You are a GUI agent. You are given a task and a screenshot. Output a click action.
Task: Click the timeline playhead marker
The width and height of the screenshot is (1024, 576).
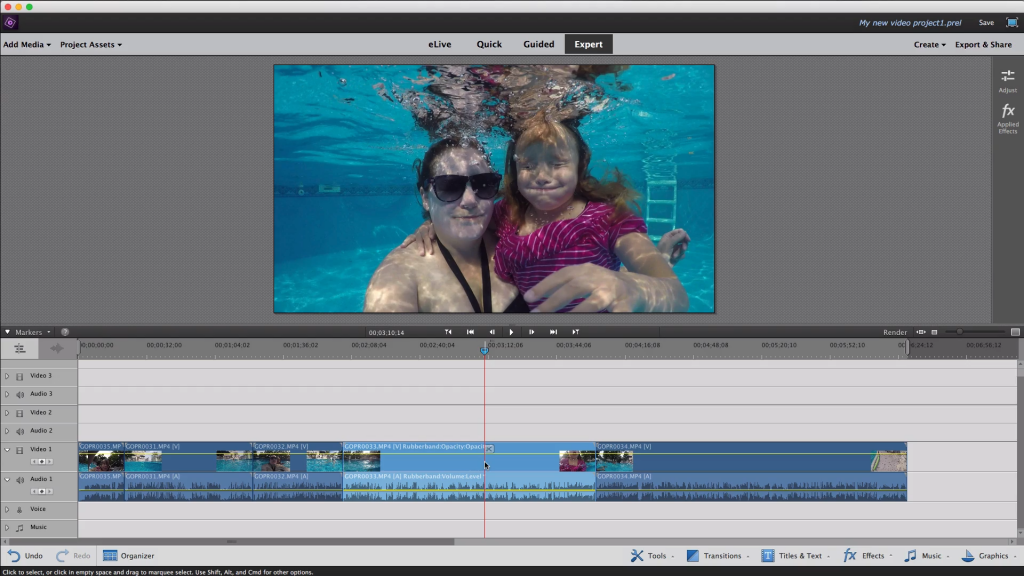point(485,350)
